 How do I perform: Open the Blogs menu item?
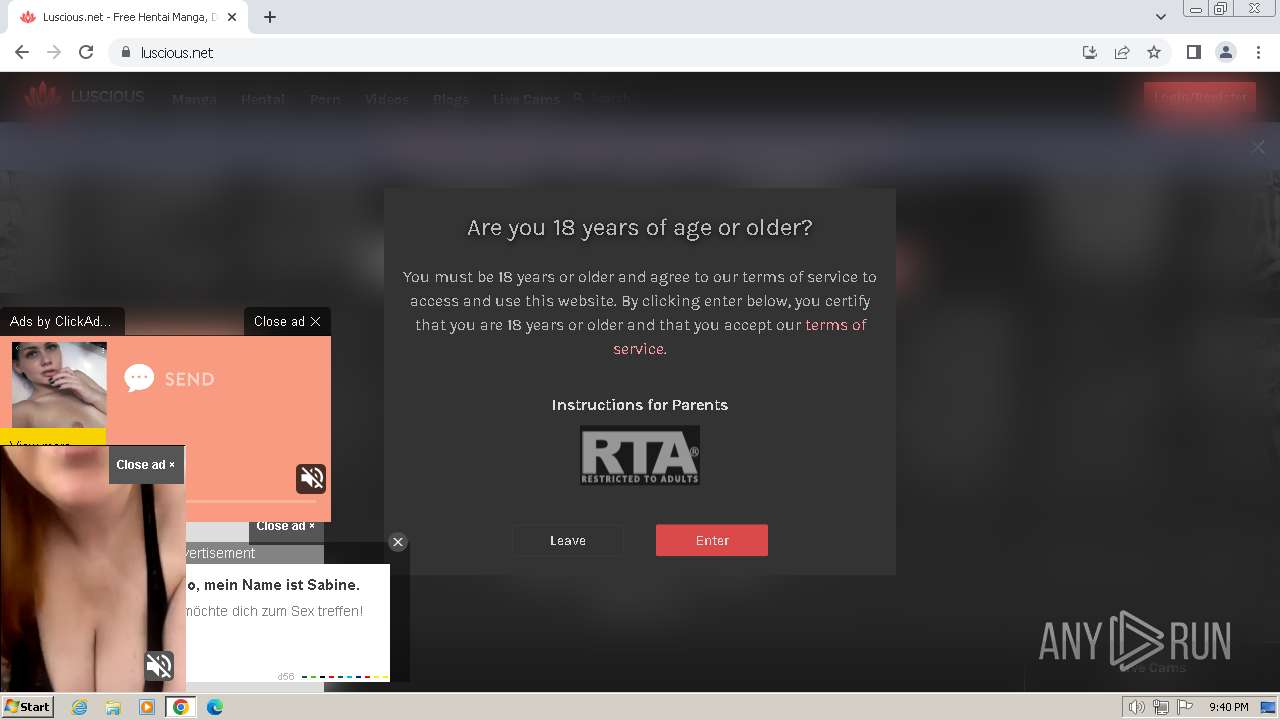pyautogui.click(x=451, y=99)
